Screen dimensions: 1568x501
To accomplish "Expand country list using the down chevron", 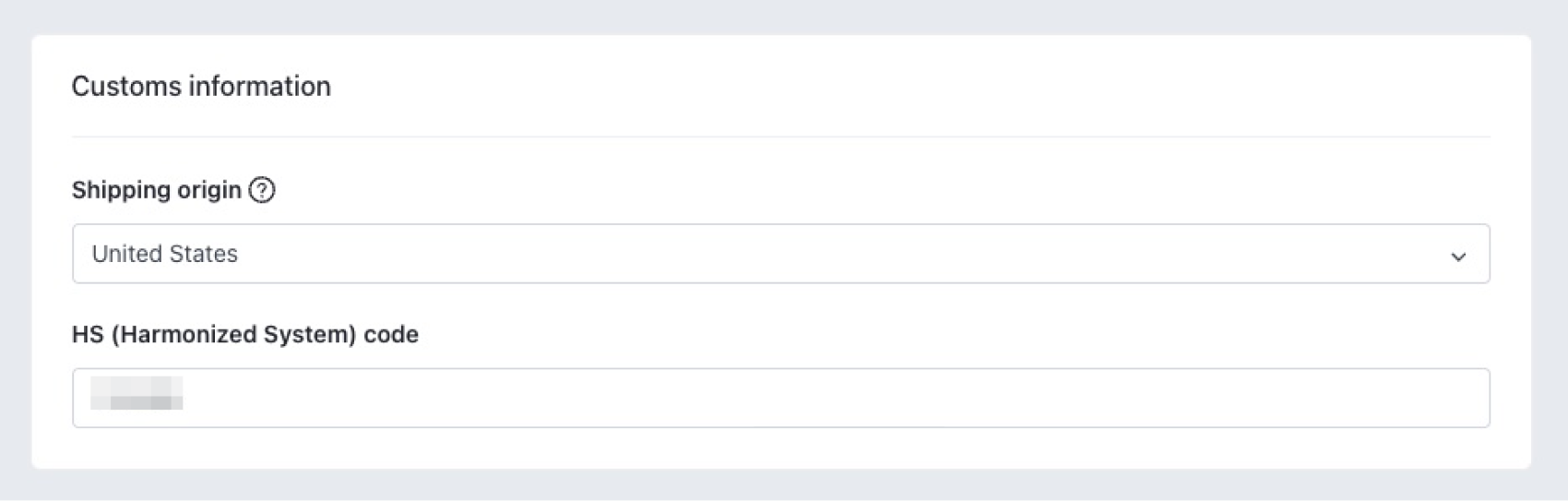I will (1457, 256).
